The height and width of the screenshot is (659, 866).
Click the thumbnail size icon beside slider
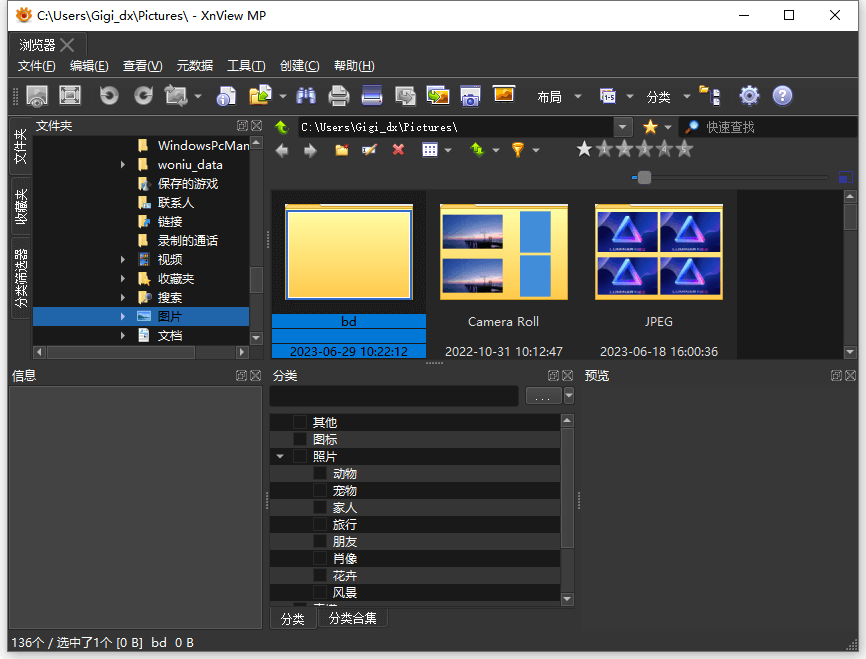(x=845, y=177)
